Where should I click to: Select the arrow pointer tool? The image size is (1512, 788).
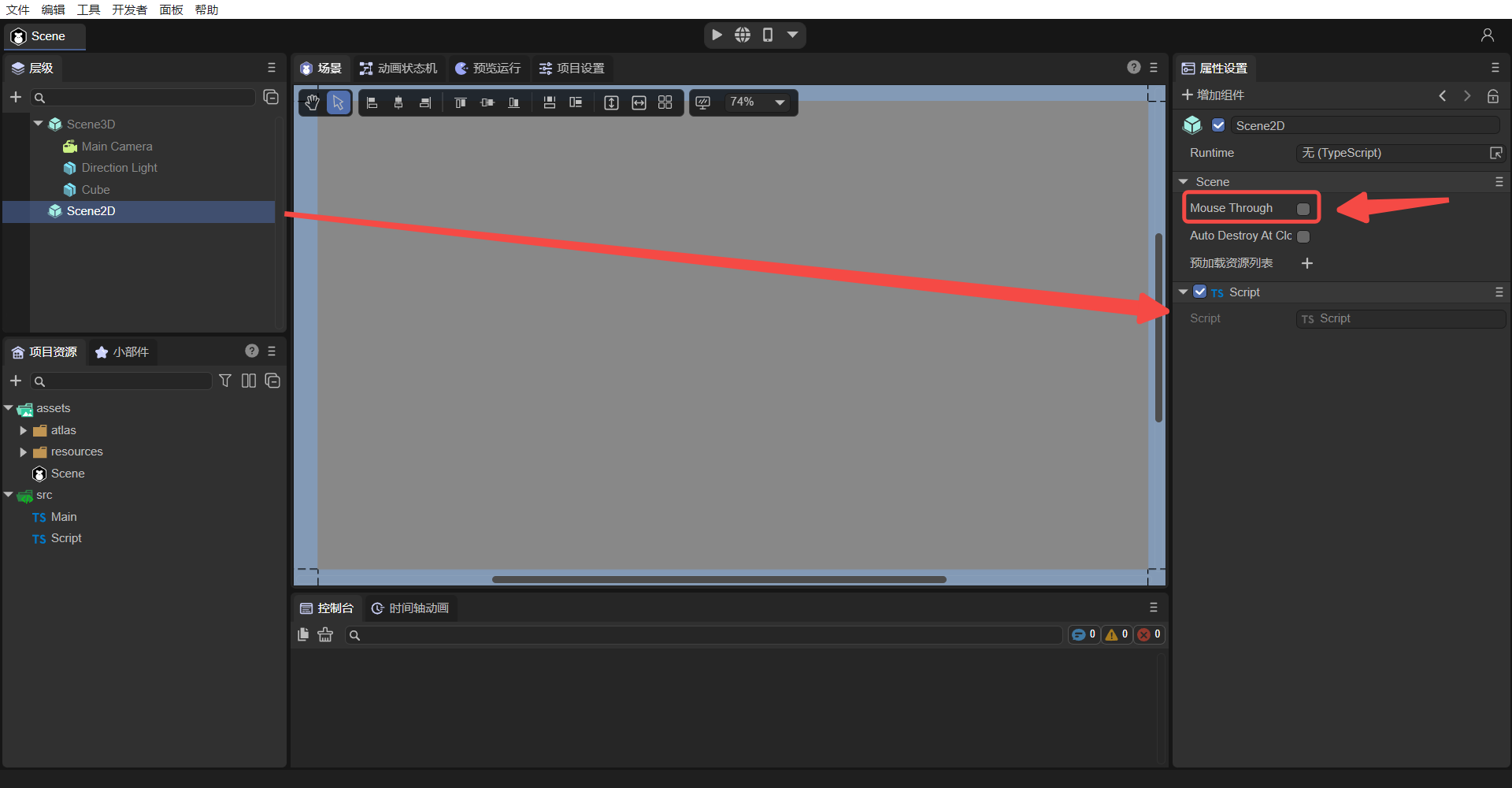click(x=339, y=102)
